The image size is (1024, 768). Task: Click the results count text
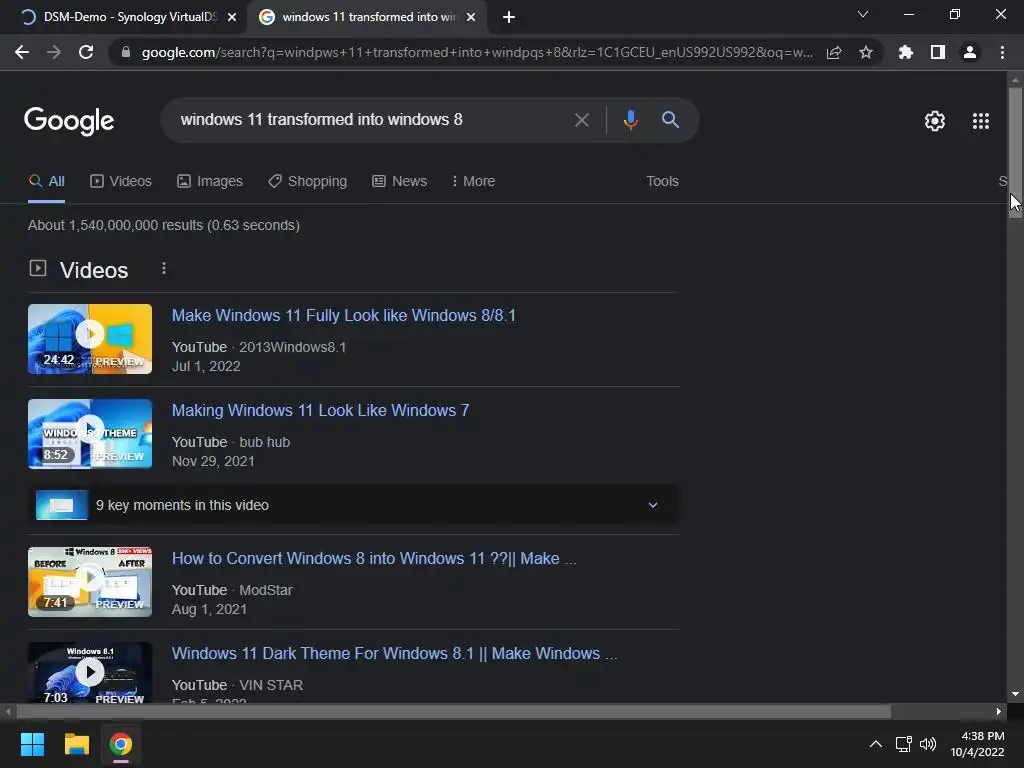(x=164, y=225)
